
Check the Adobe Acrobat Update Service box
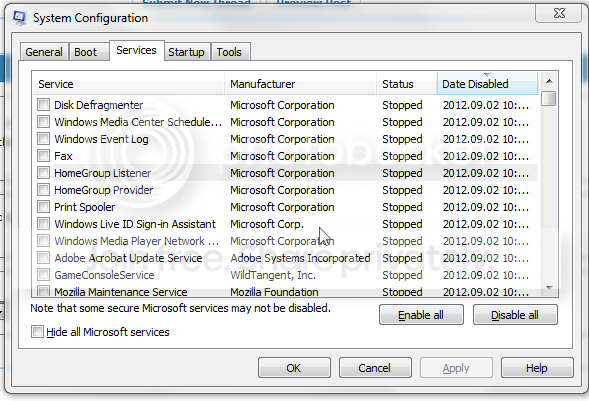click(x=44, y=258)
